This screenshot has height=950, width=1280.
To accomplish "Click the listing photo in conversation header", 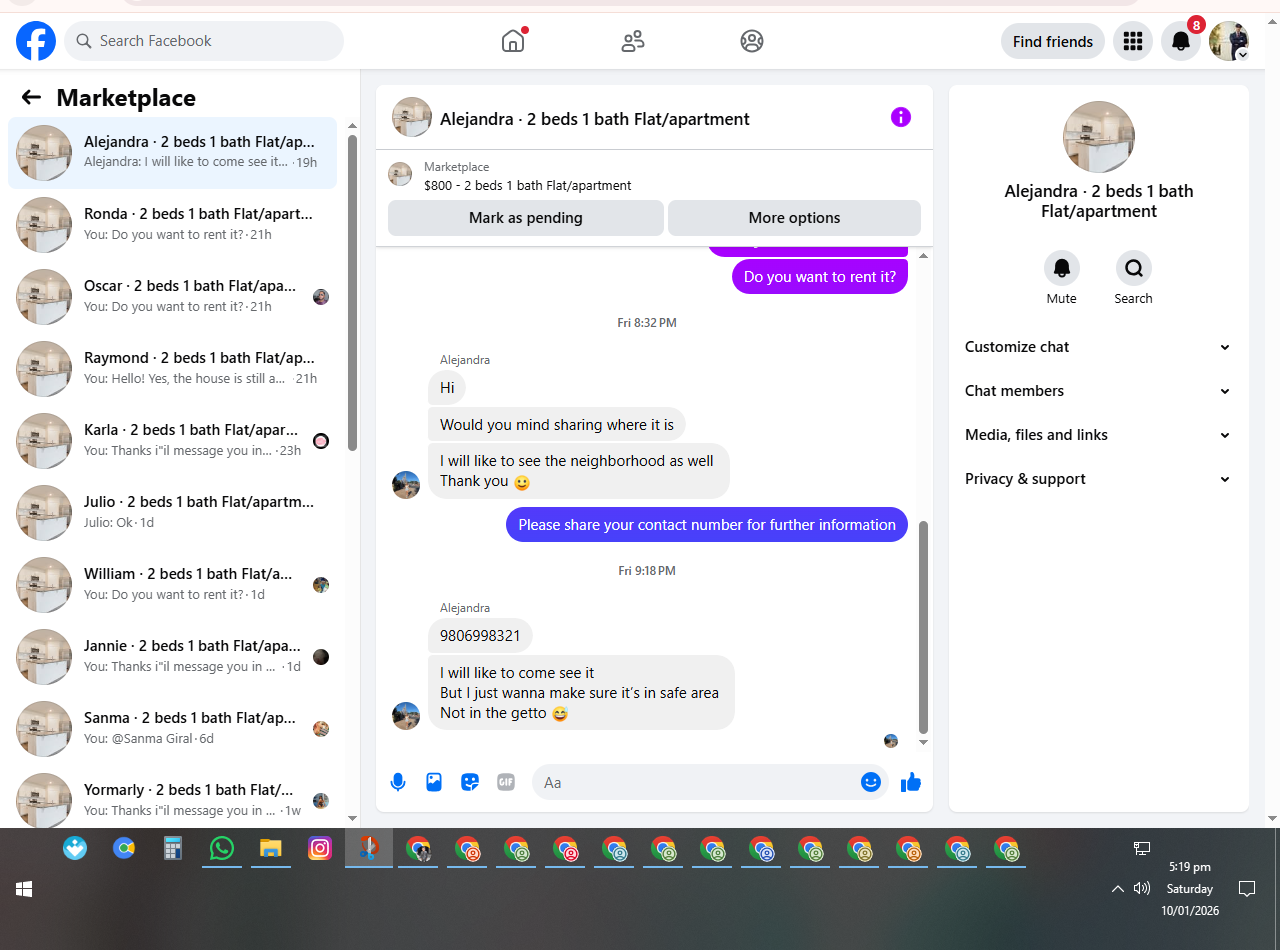I will pyautogui.click(x=412, y=117).
